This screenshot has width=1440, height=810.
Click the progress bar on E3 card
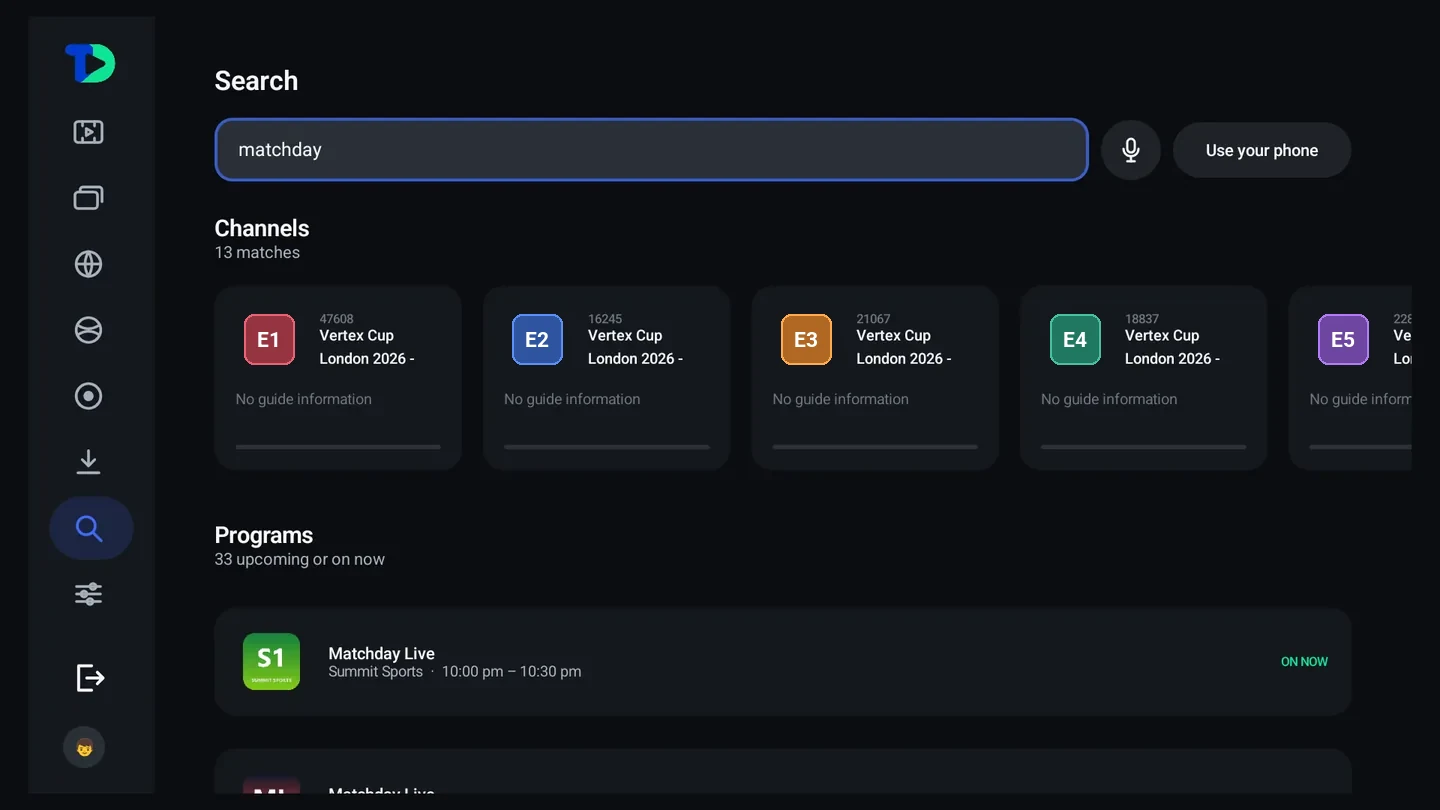(x=875, y=447)
